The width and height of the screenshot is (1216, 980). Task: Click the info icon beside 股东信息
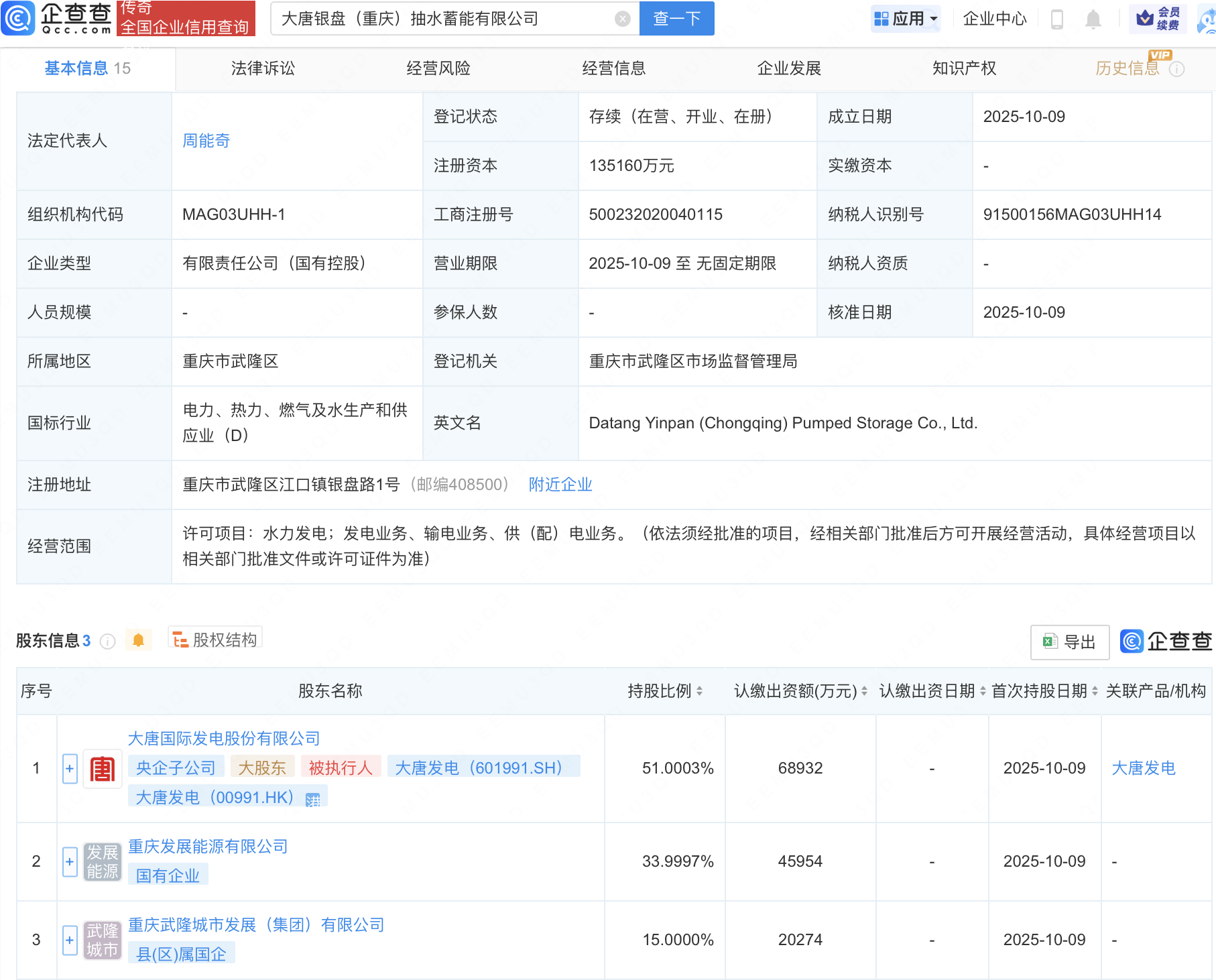tap(107, 641)
